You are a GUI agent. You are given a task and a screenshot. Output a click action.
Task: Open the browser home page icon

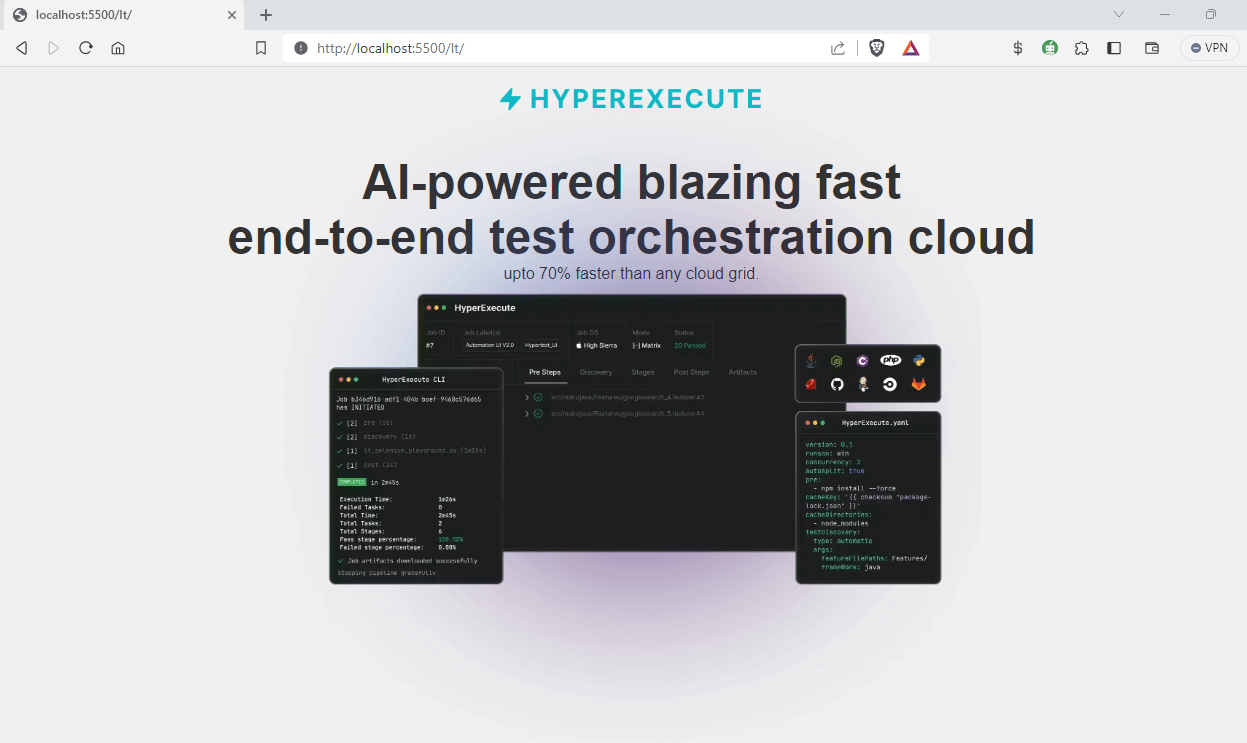(x=118, y=48)
